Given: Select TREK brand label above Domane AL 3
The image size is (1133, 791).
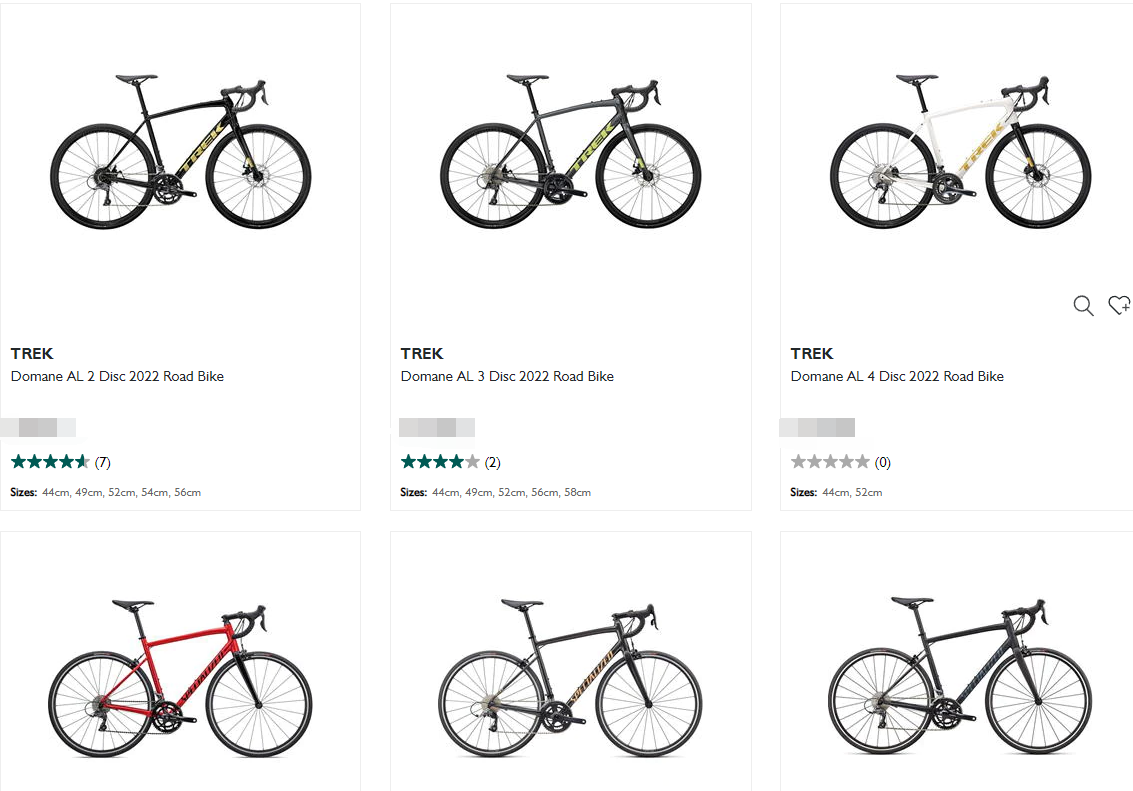Looking at the screenshot, I should point(422,354).
